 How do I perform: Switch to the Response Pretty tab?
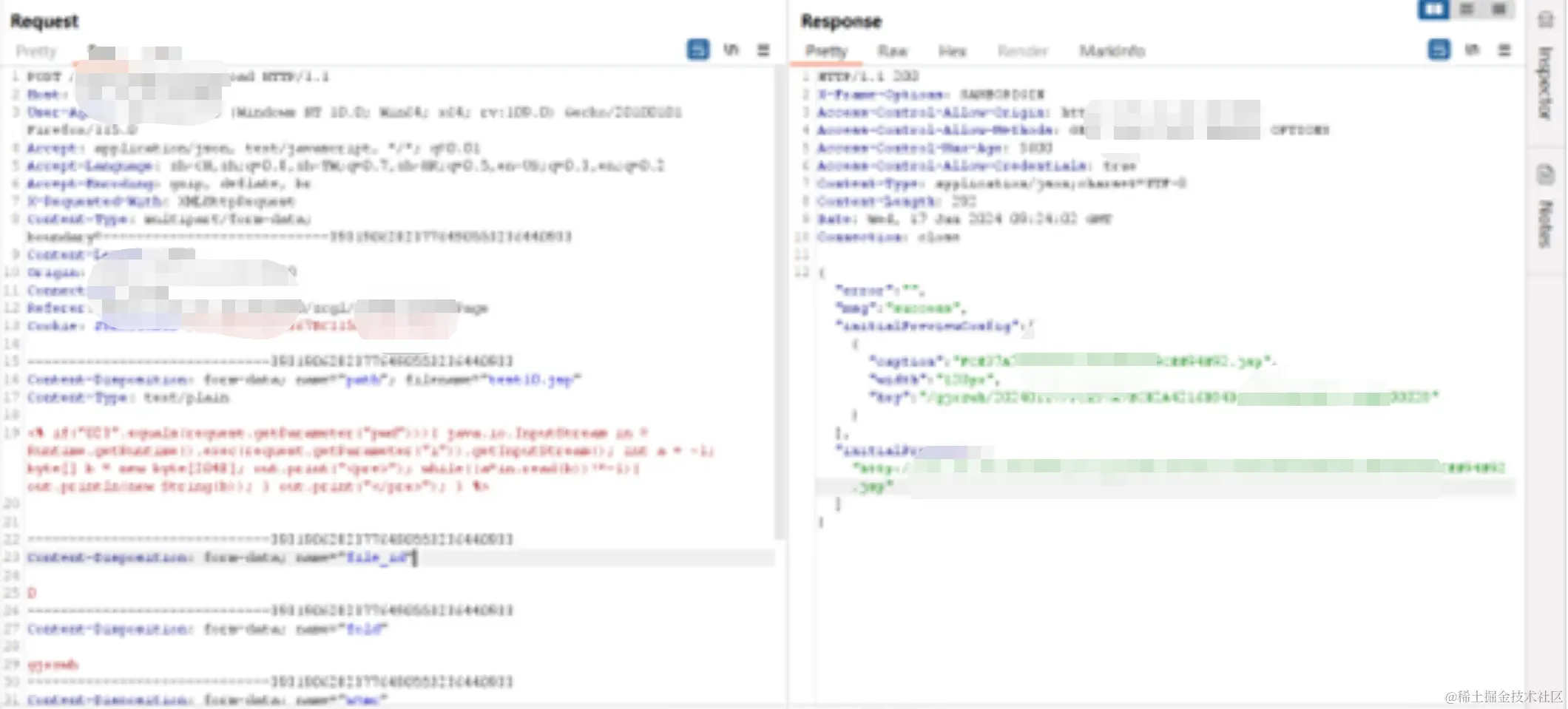point(826,51)
